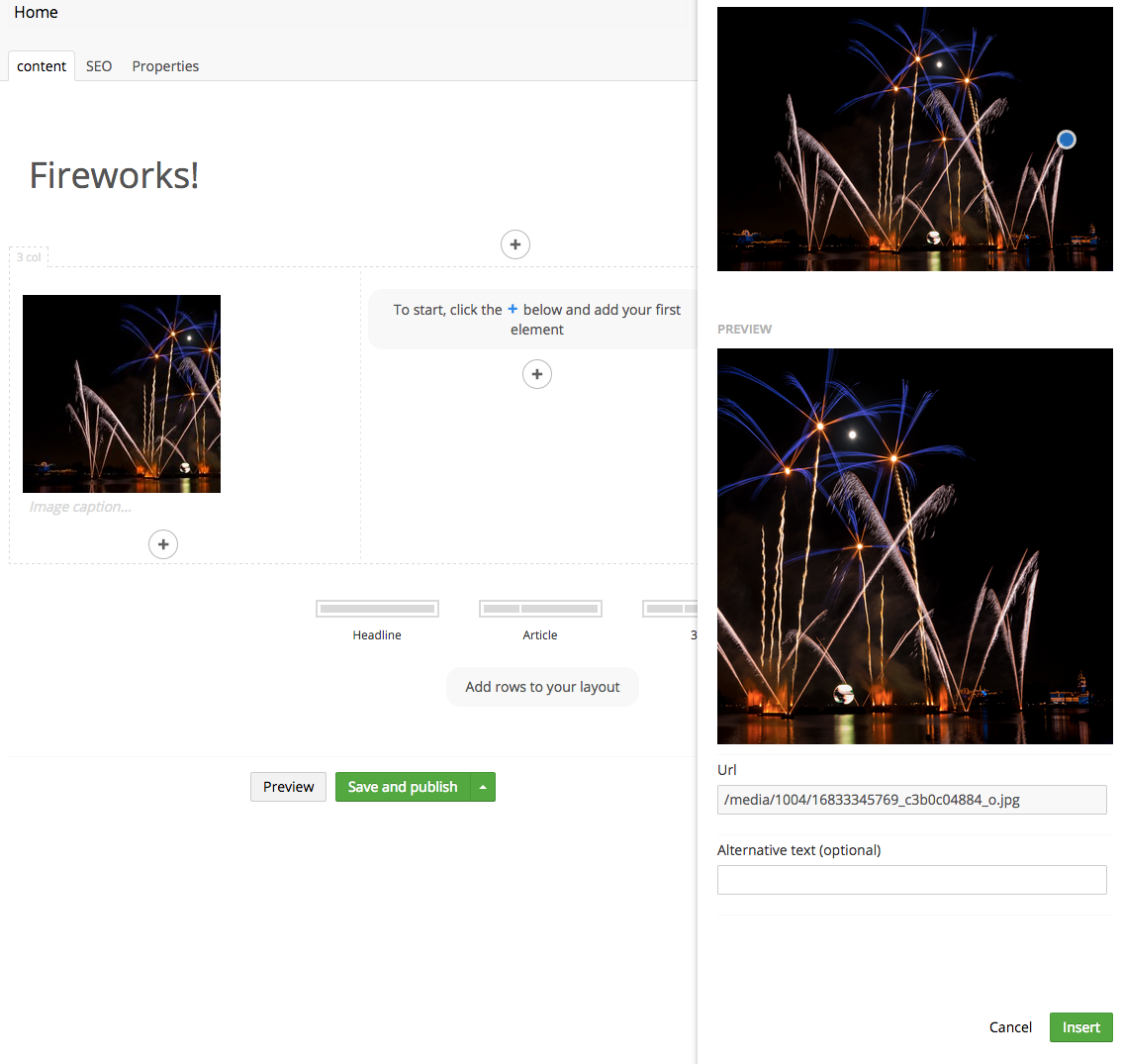Click the Url field with media path

coord(911,800)
